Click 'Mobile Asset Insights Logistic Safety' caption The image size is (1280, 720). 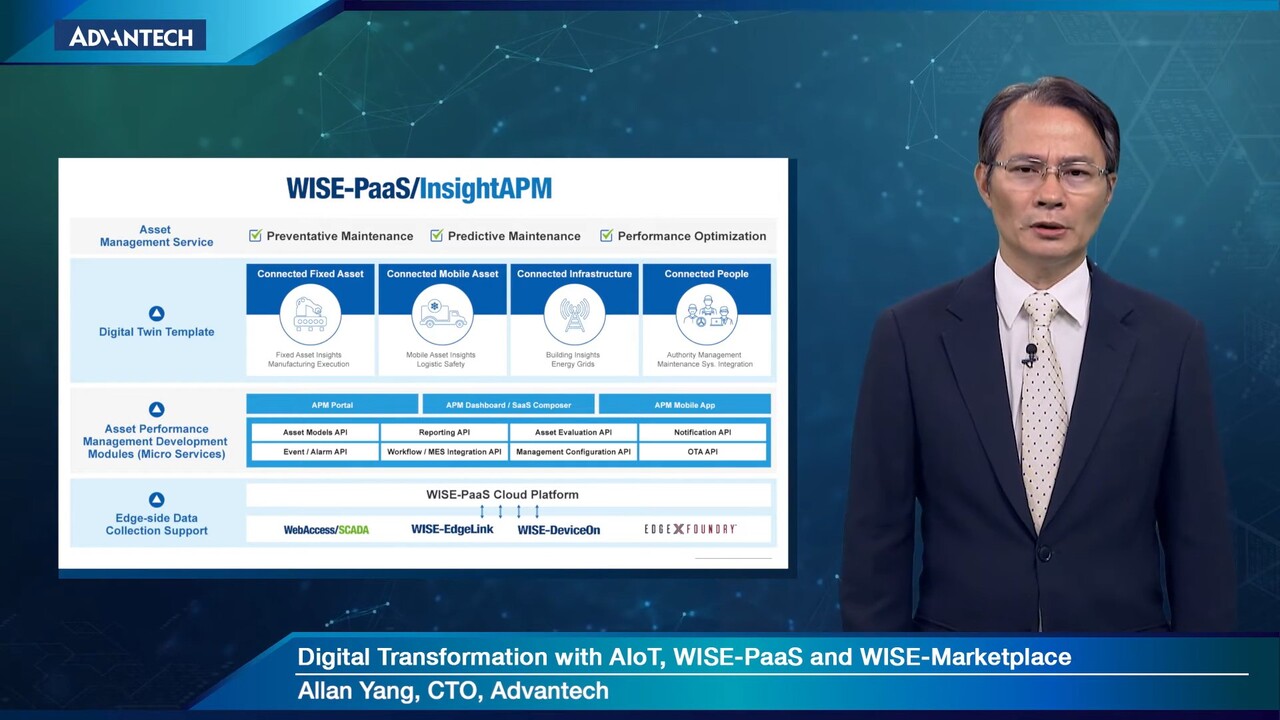pos(441,359)
